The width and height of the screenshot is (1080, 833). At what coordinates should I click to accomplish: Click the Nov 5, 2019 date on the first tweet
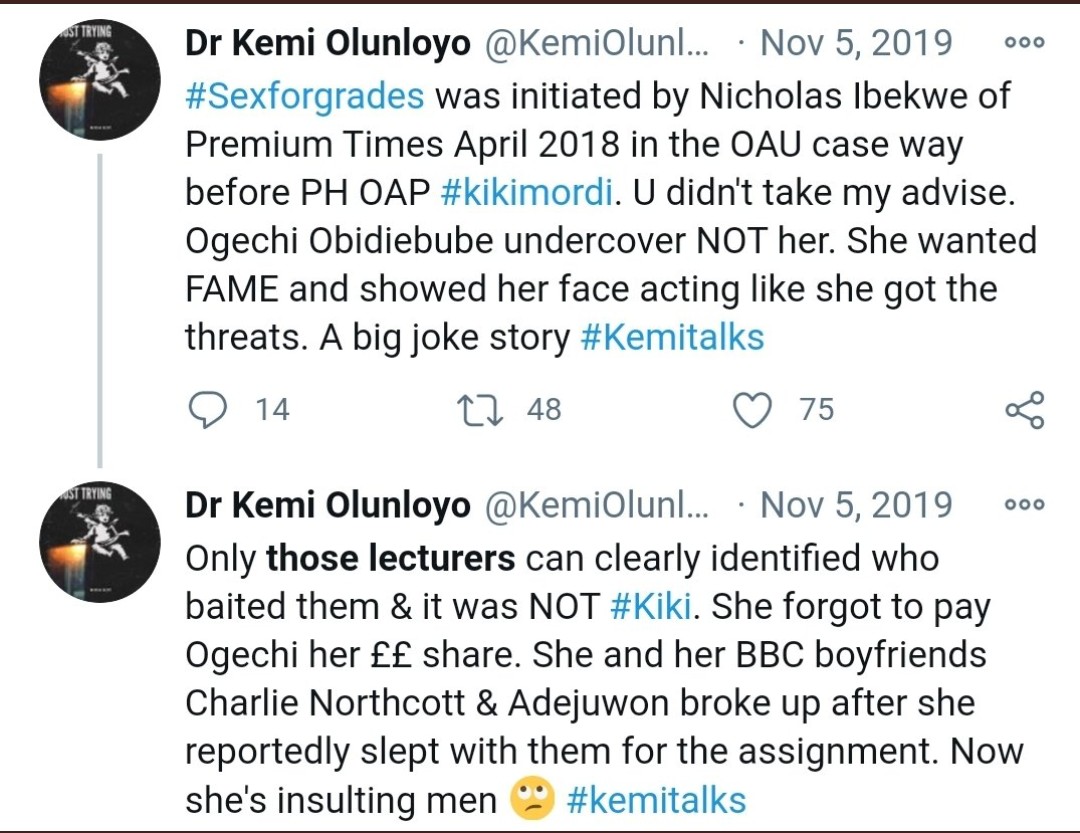coord(856,44)
